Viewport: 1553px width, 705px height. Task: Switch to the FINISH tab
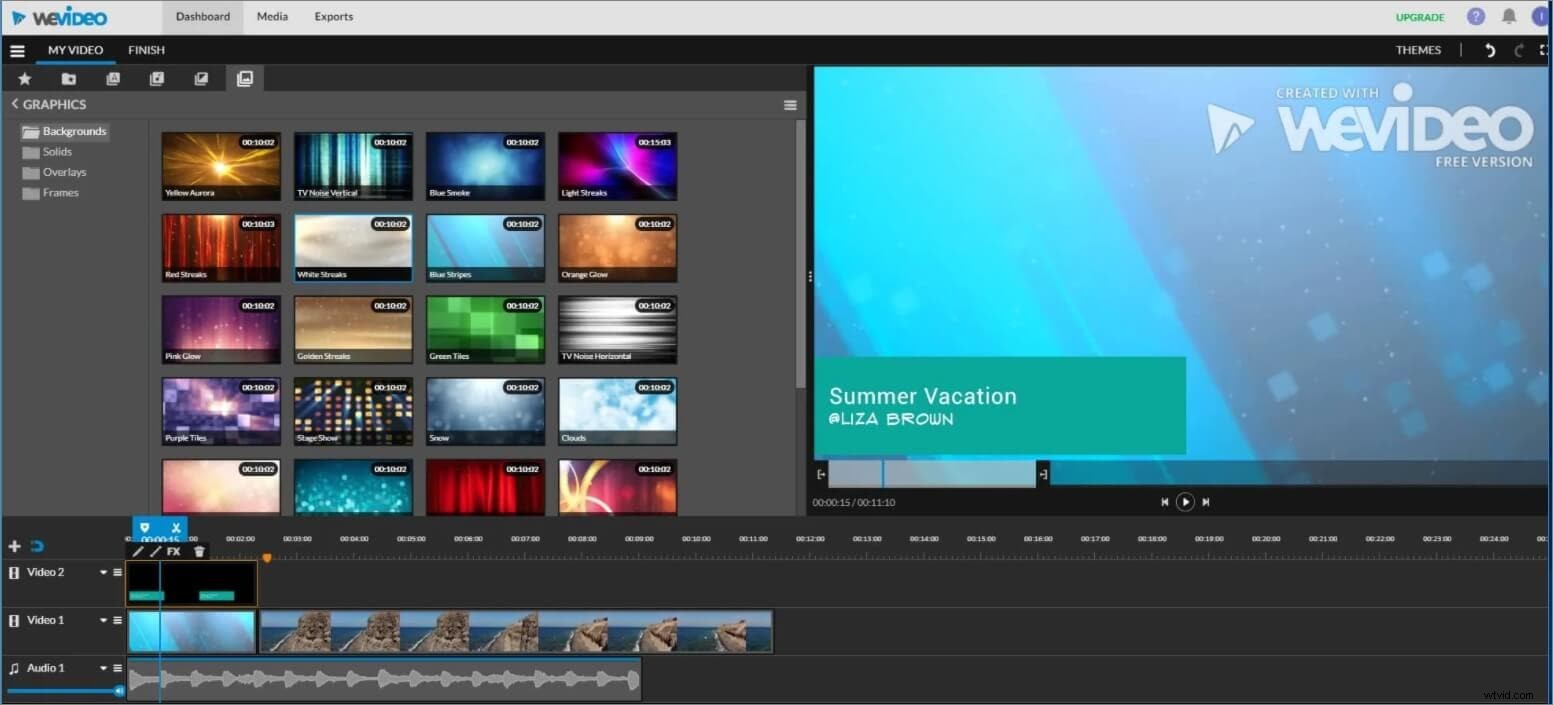146,50
